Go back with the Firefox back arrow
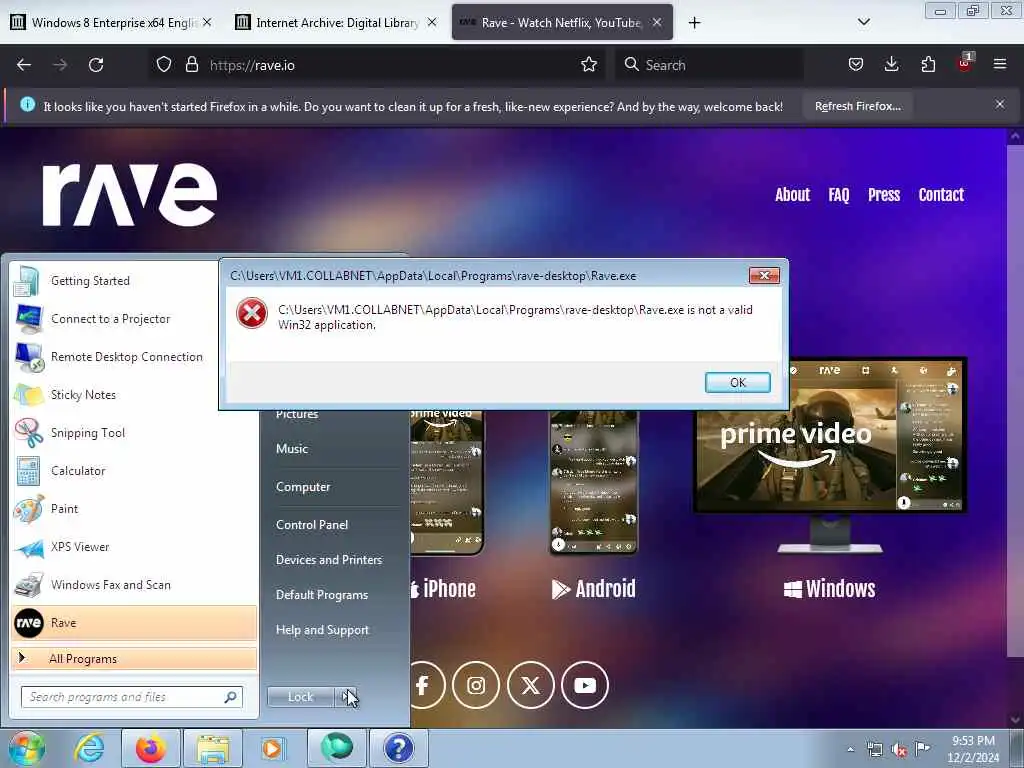 [24, 65]
